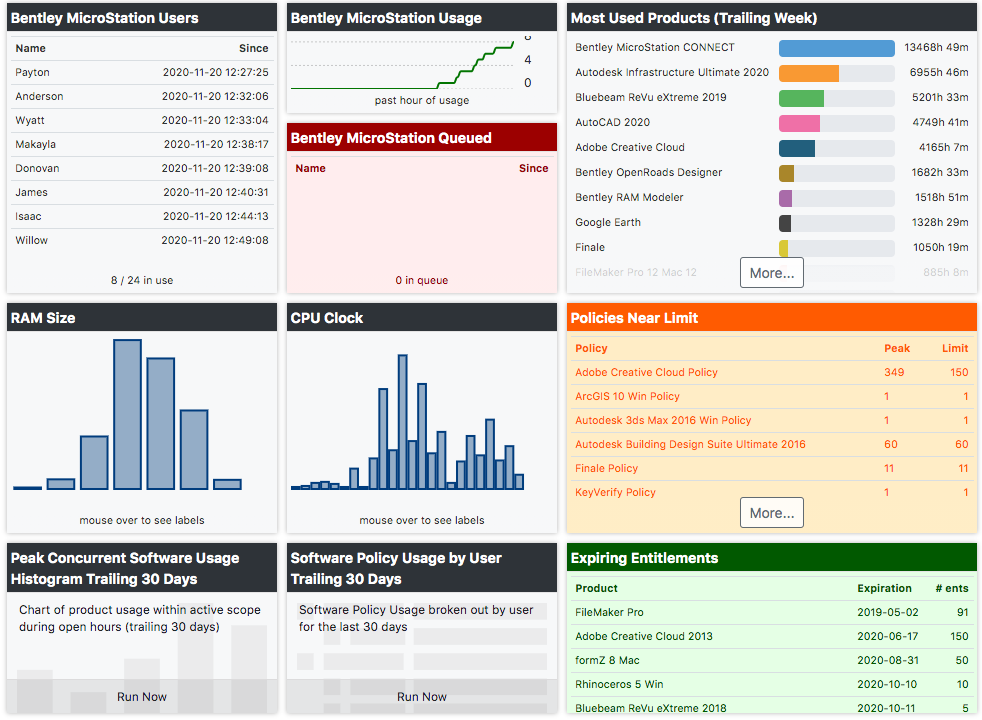Select the green Bluebeam ReVu eXtreme 2019 bar
The height and width of the screenshot is (720, 982).
(802, 98)
